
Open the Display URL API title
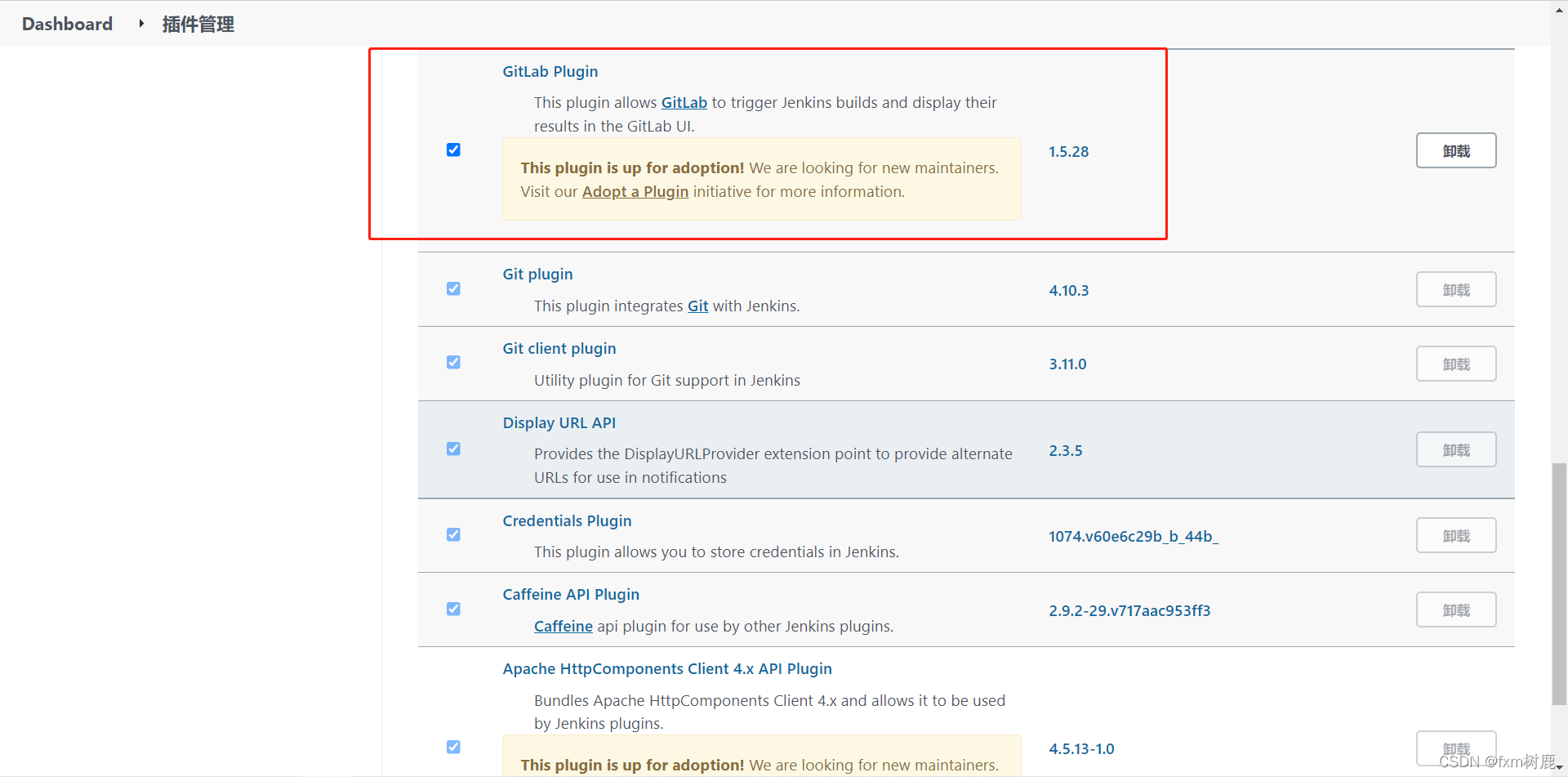pyautogui.click(x=559, y=422)
